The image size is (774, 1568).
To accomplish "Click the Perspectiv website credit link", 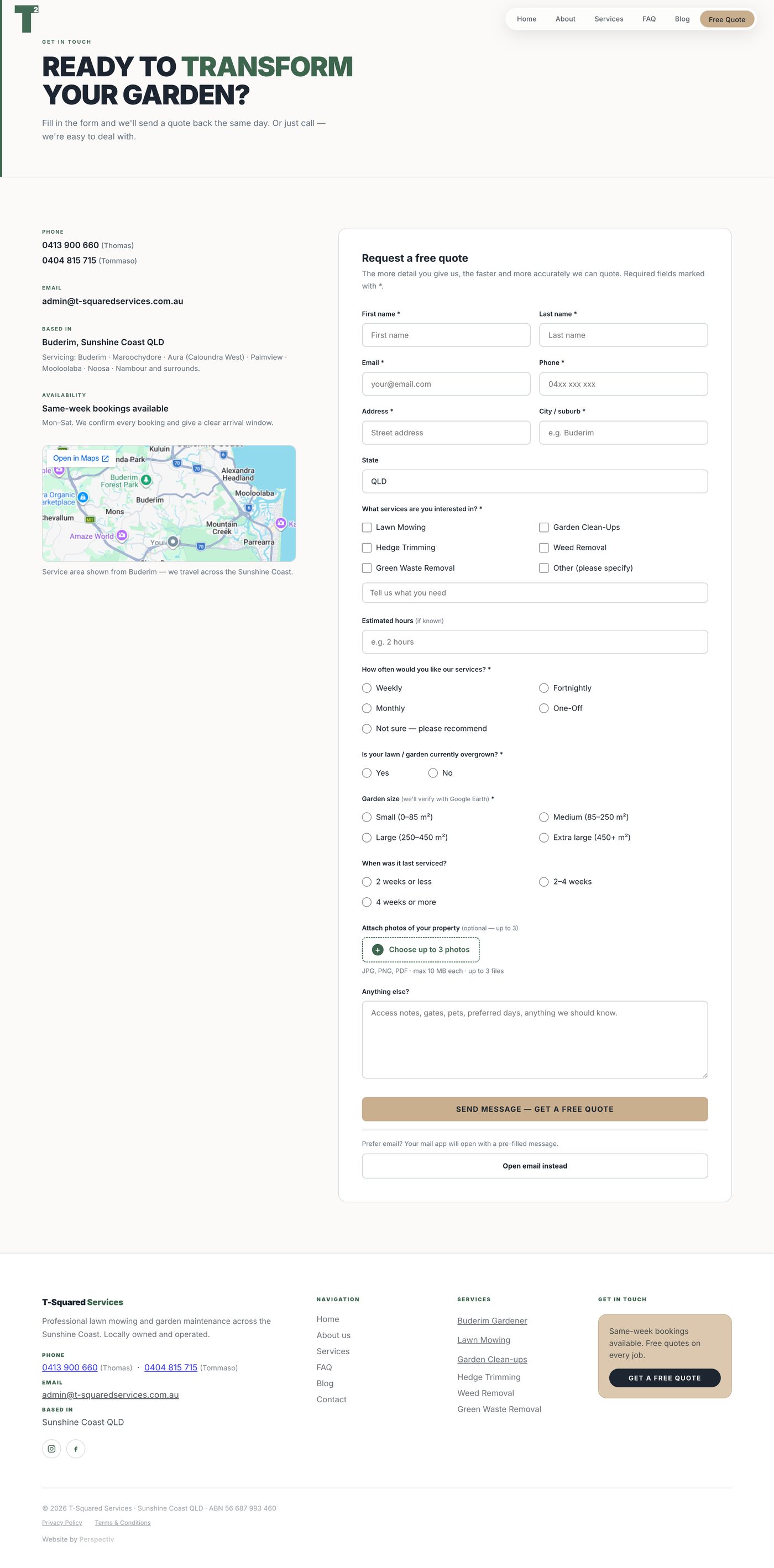I will 96,1539.
